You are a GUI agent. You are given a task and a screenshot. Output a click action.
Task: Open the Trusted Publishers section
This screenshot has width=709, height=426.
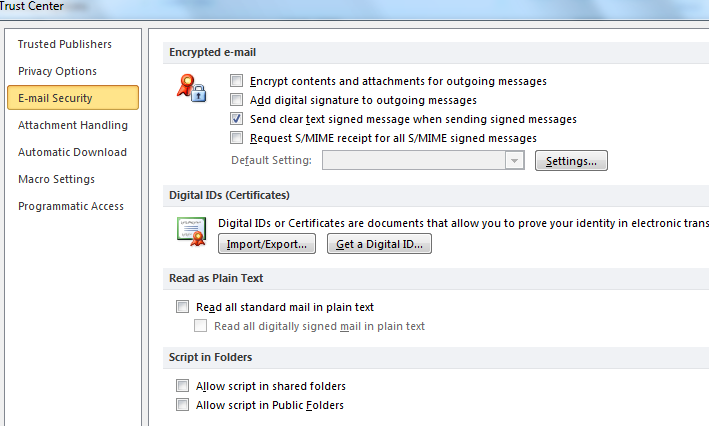pyautogui.click(x=65, y=44)
